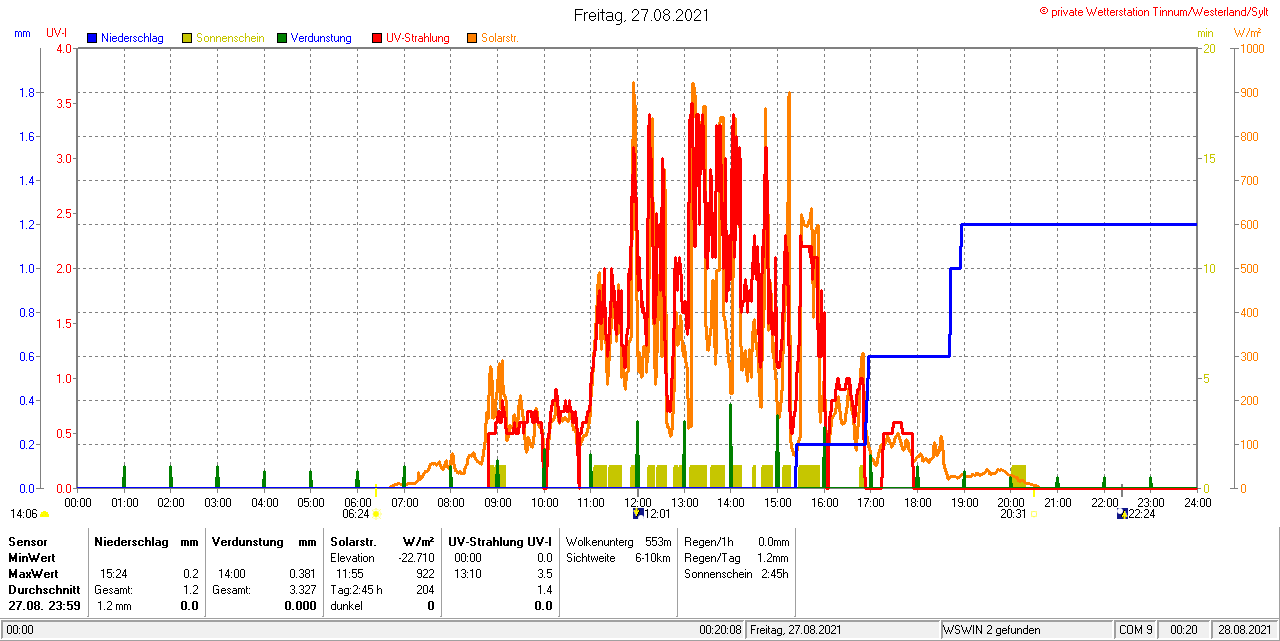Click the yellow icon beside 14:06
This screenshot has height=641, width=1280.
click(x=44, y=514)
